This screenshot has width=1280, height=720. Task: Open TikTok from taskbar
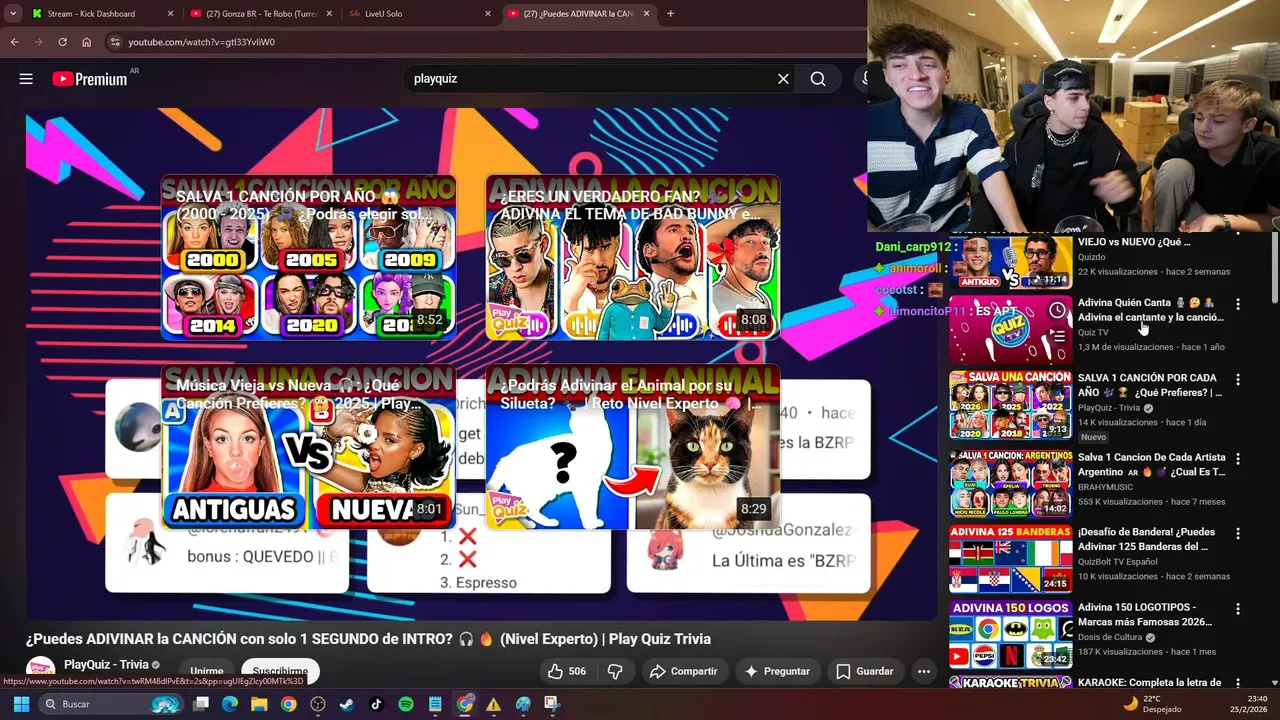click(376, 704)
